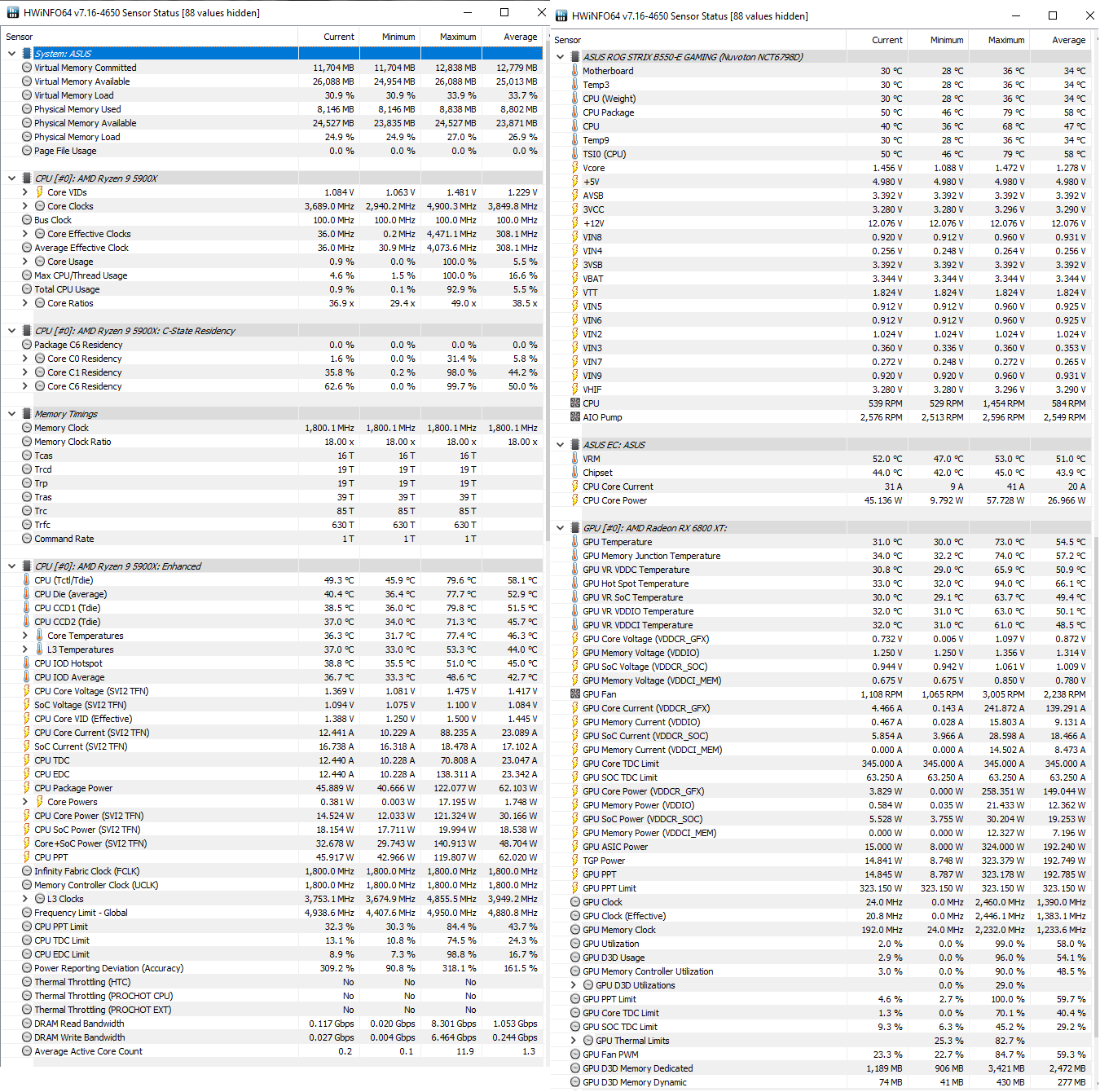Click the CPU Package Power bolt icon
Image resolution: width=1100 pixels, height=1092 pixels.
(27, 788)
